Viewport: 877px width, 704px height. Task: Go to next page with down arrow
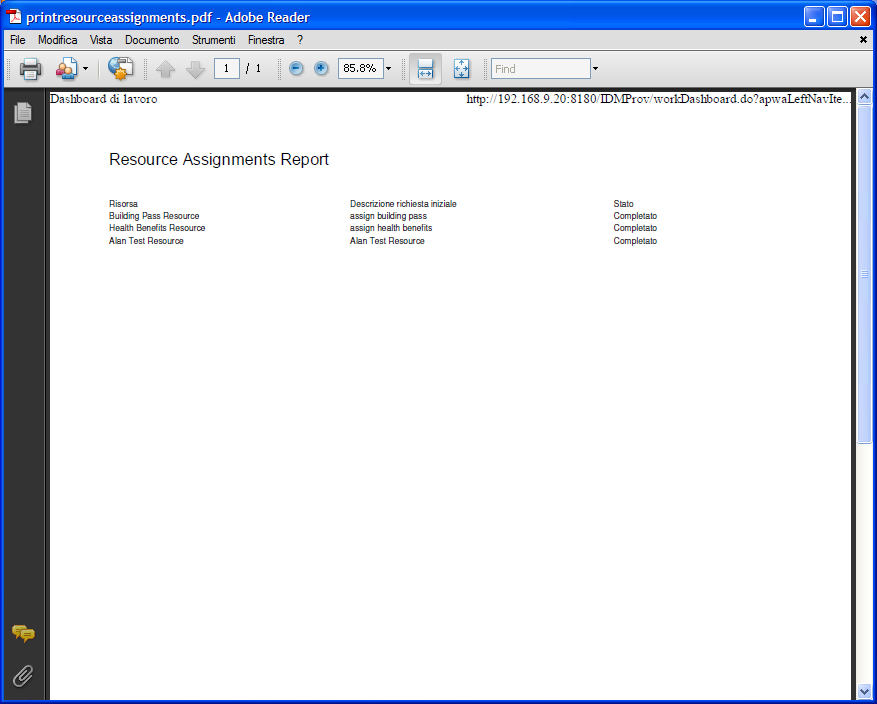(195, 69)
